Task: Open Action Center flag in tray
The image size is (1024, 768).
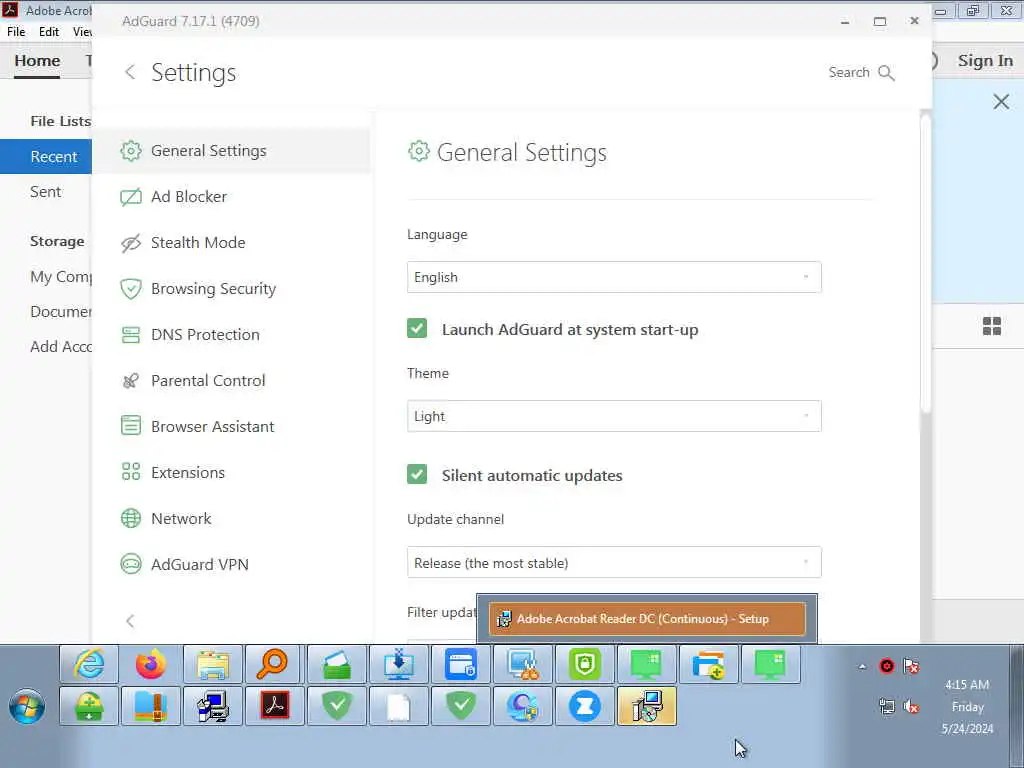Action: [911, 666]
